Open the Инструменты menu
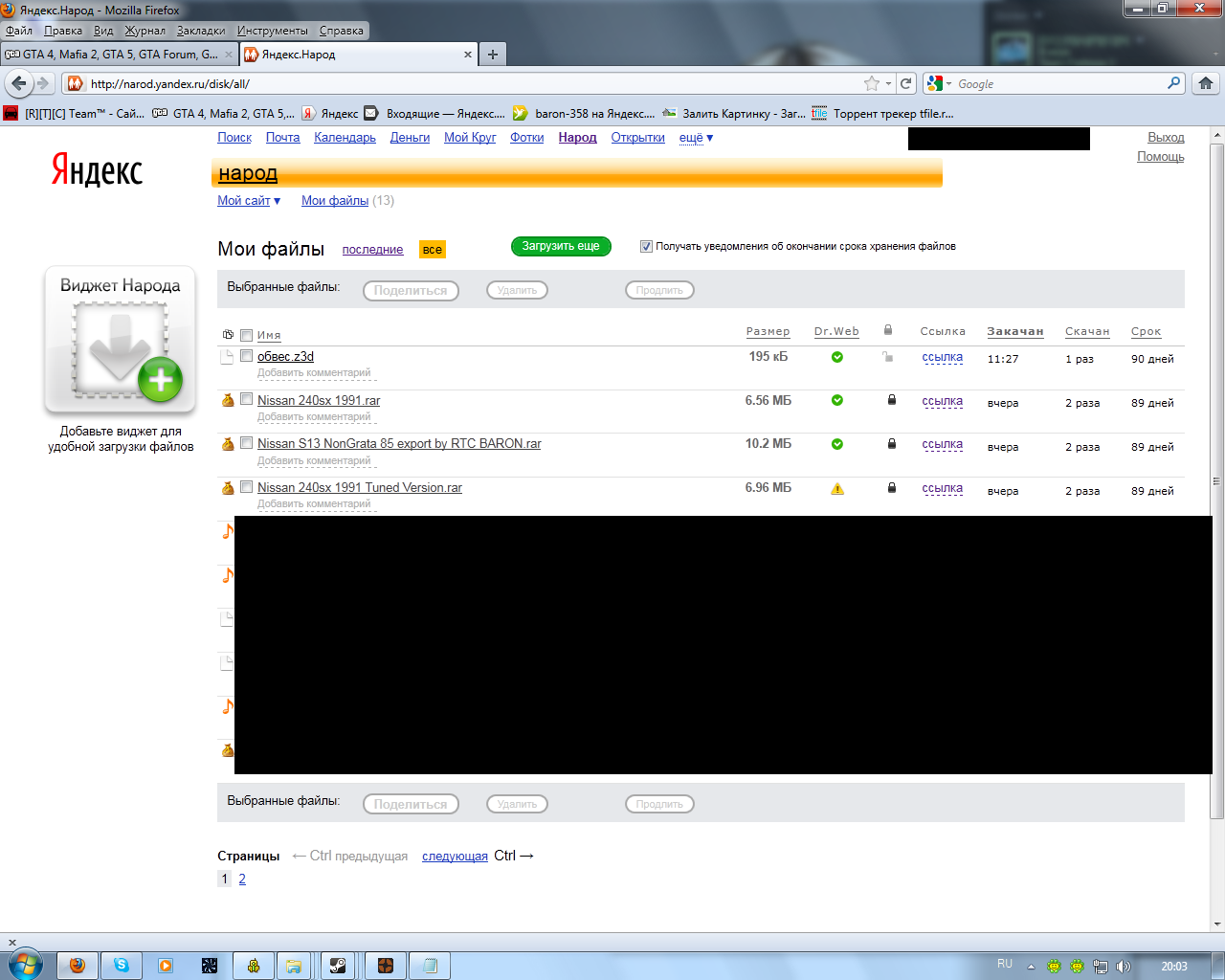This screenshot has width=1225, height=980. (x=273, y=31)
